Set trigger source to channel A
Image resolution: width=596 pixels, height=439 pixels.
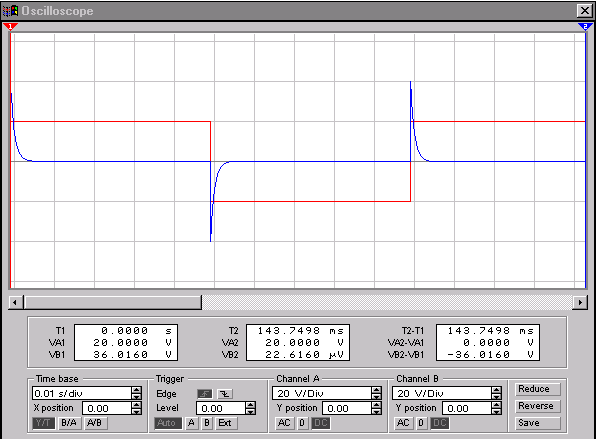[x=191, y=423]
